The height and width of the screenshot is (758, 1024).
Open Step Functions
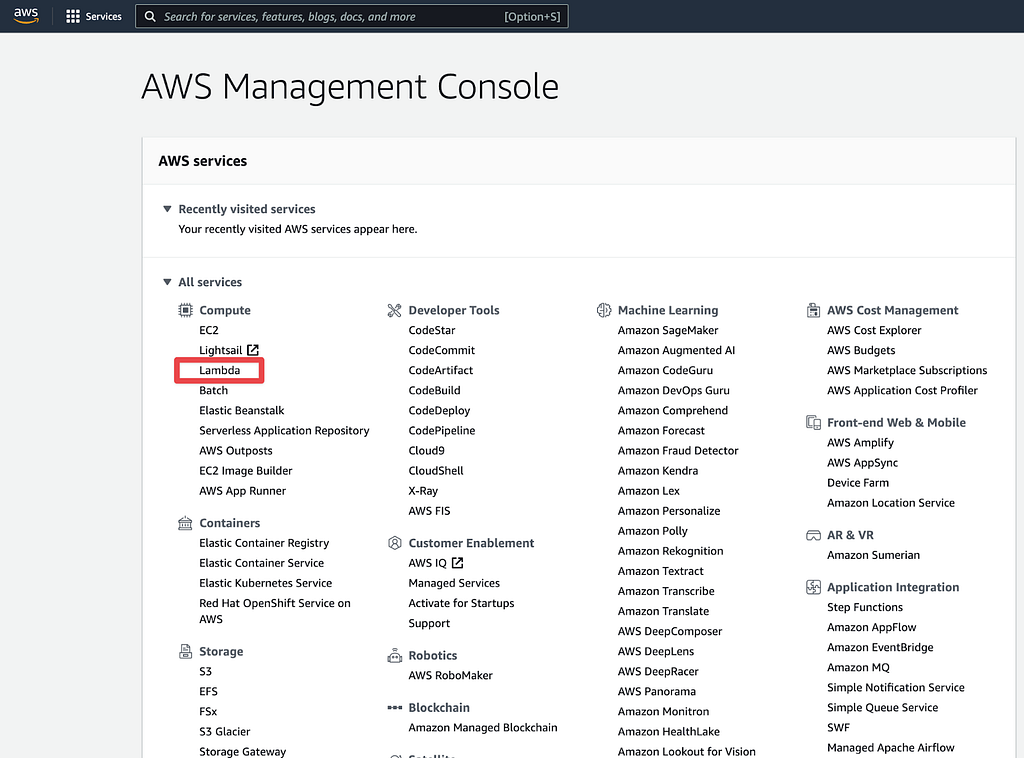(865, 607)
